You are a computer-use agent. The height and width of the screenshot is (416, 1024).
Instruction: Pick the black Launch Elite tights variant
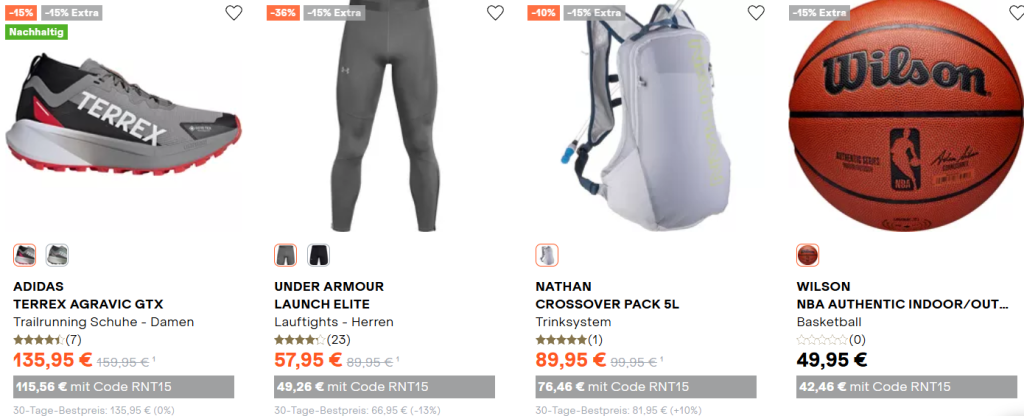319,255
